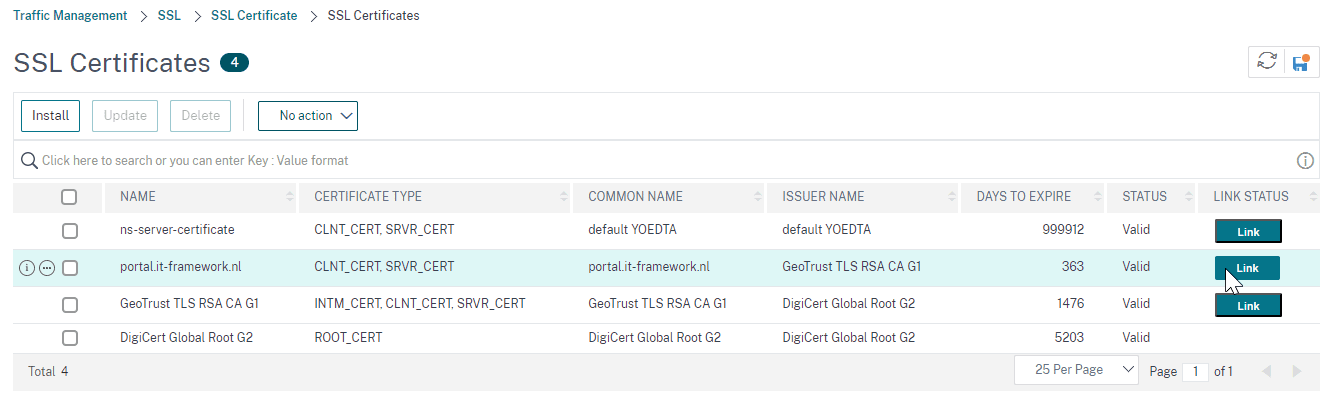This screenshot has height=397, width=1327.
Task: Open more-options ellipsis on portal.it-framework.nl row
Action: 47,268
